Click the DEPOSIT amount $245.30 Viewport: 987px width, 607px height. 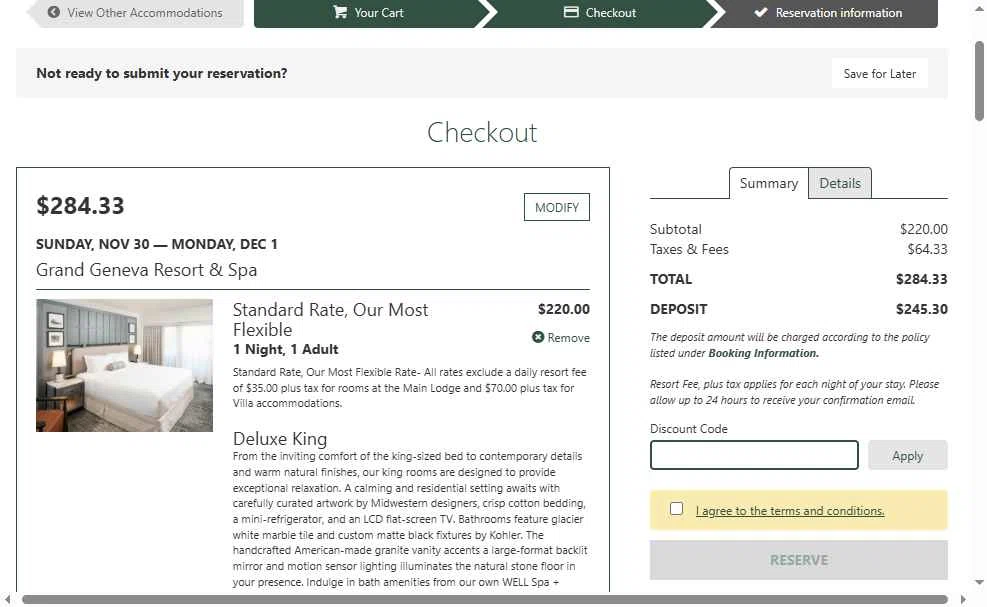922,309
